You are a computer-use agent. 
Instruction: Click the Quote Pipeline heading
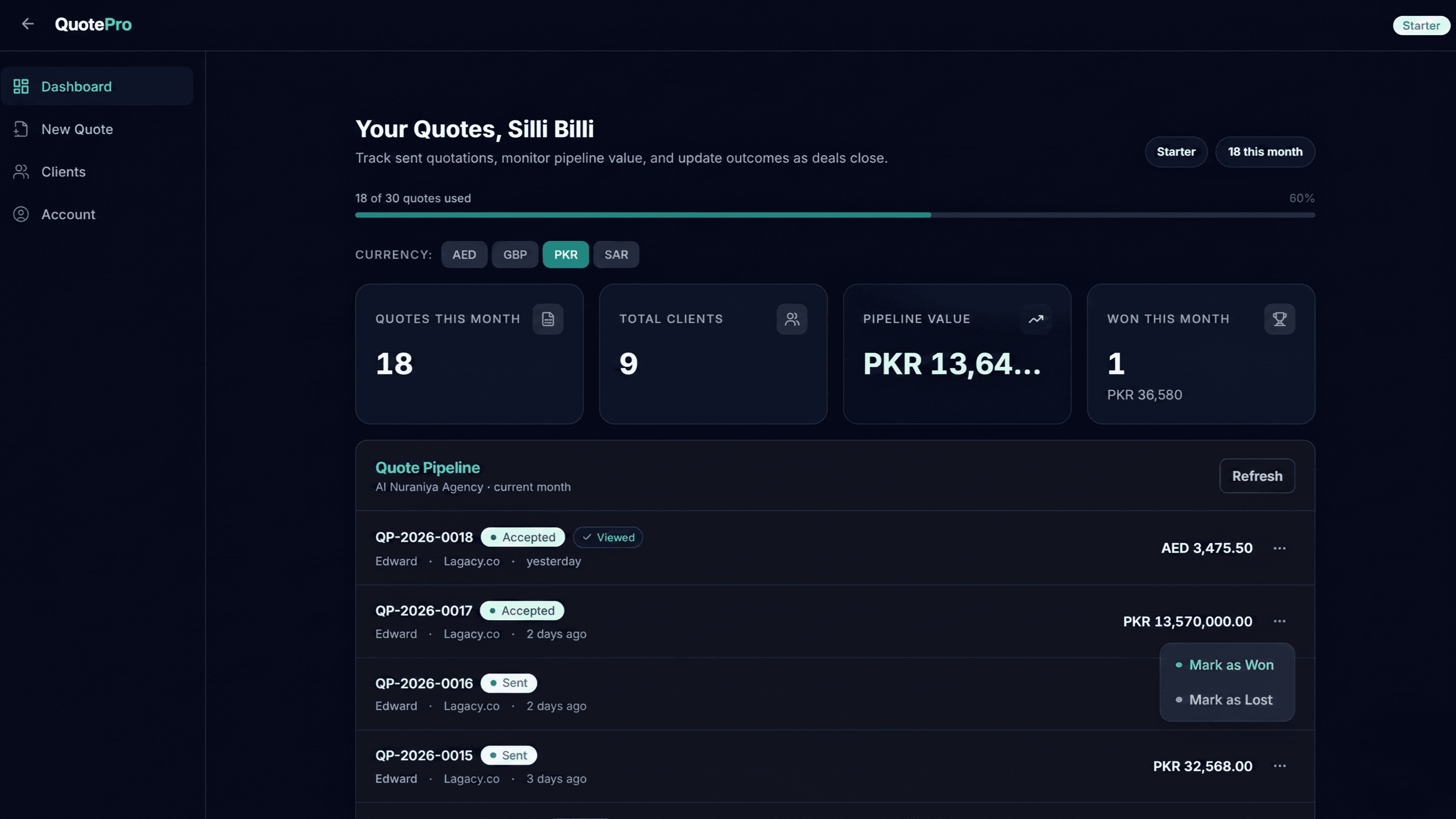(427, 468)
